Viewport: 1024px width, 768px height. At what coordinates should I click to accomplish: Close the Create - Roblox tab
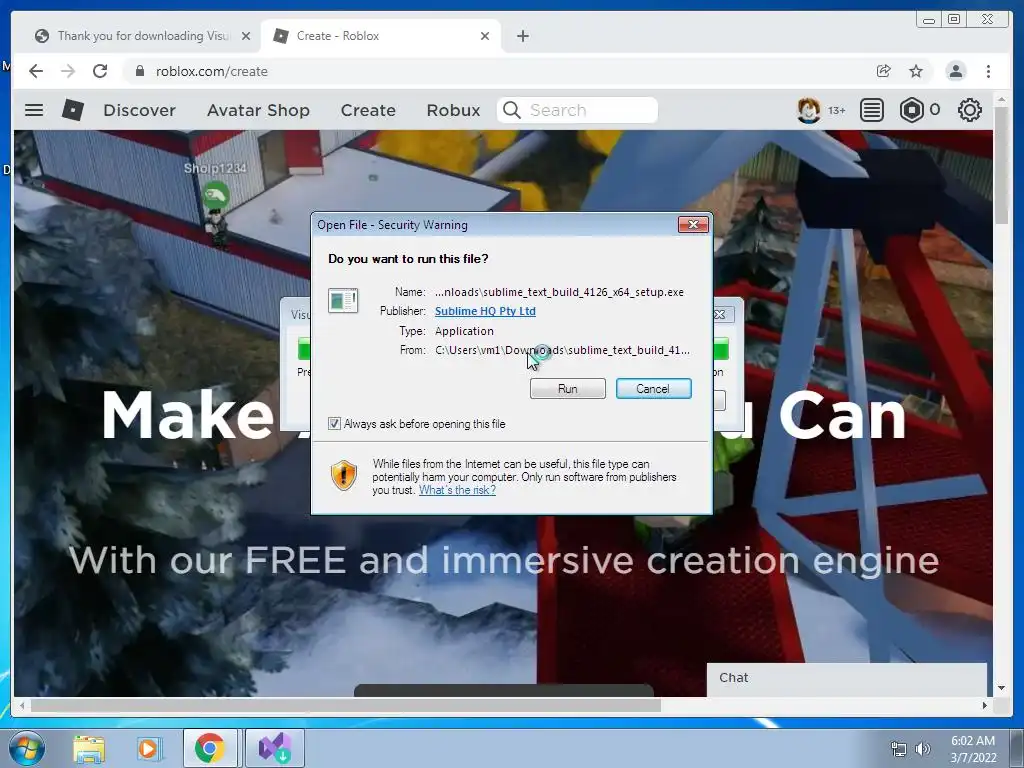(485, 36)
